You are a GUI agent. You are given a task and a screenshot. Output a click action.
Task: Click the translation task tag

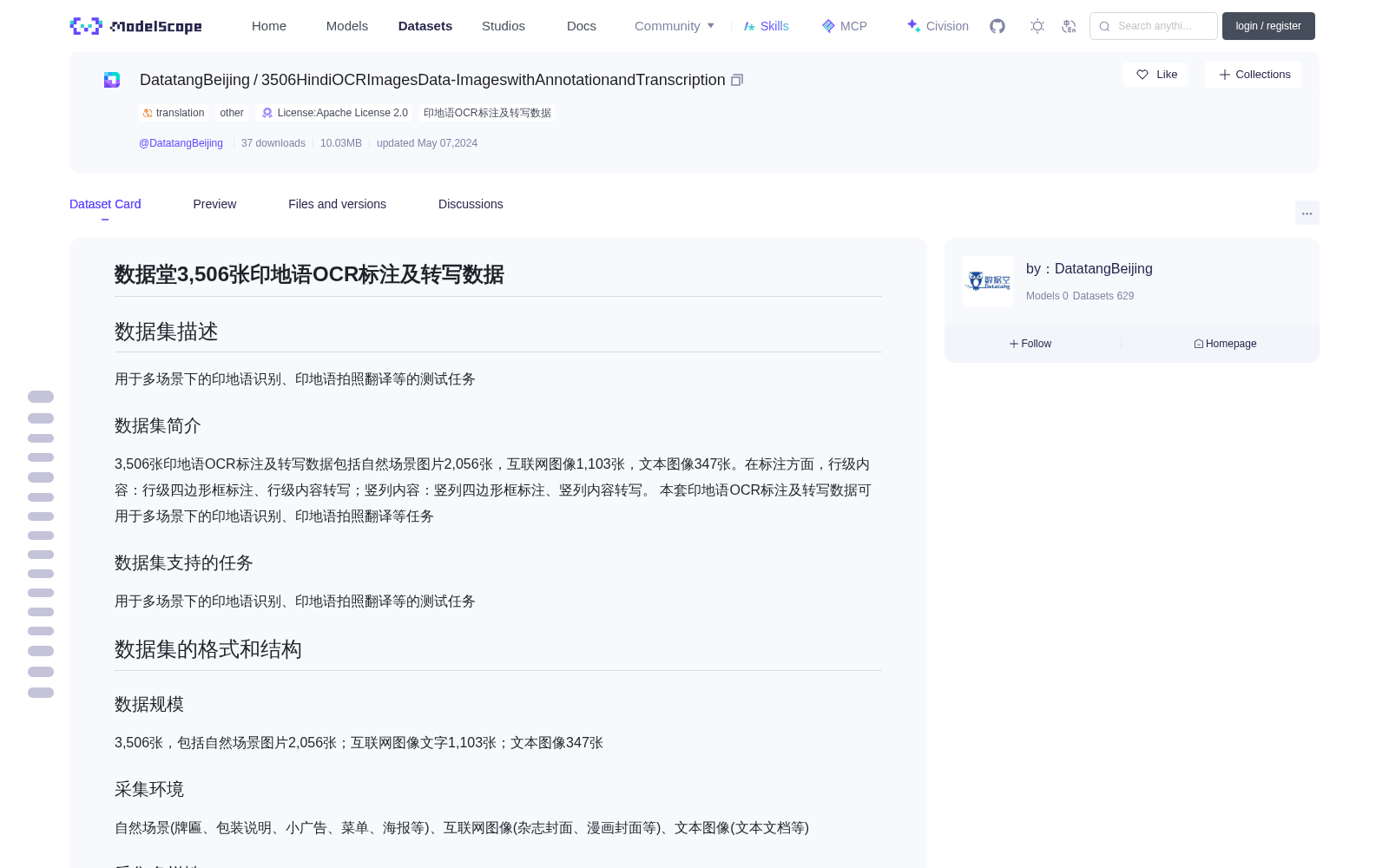pos(174,113)
